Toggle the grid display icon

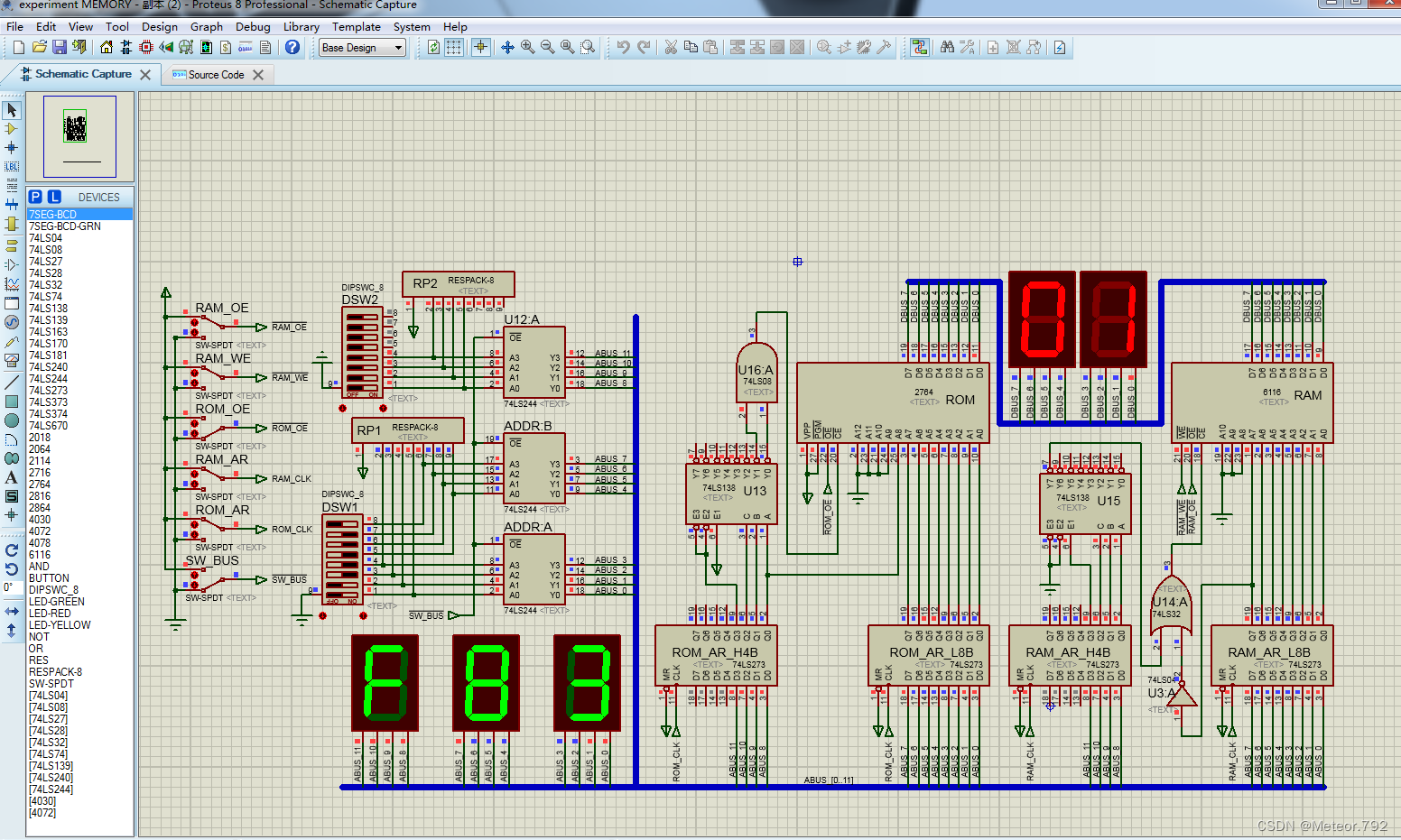(454, 47)
